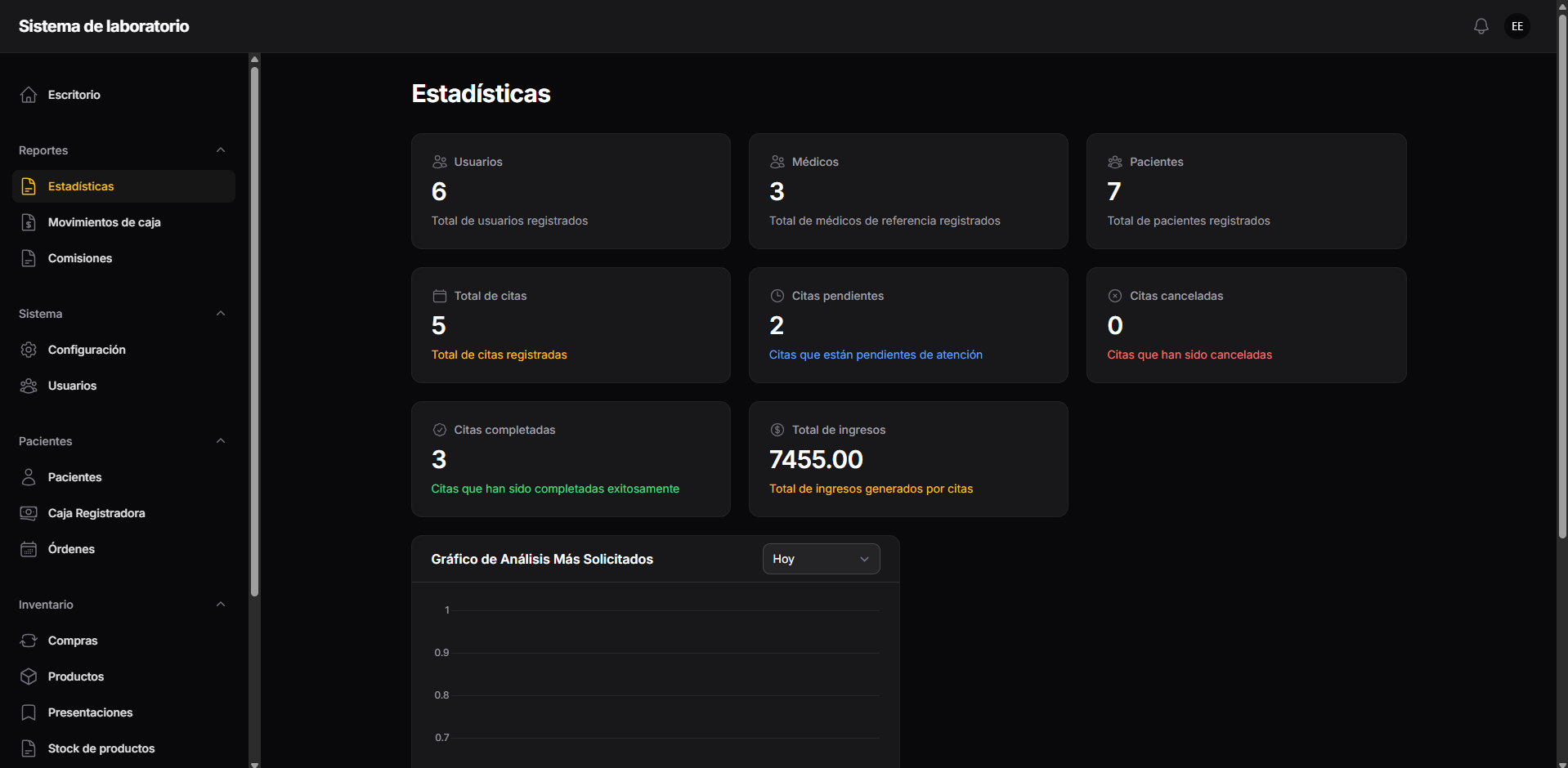Collapse the Reportes sidebar section
The height and width of the screenshot is (768, 1568).
click(x=220, y=150)
